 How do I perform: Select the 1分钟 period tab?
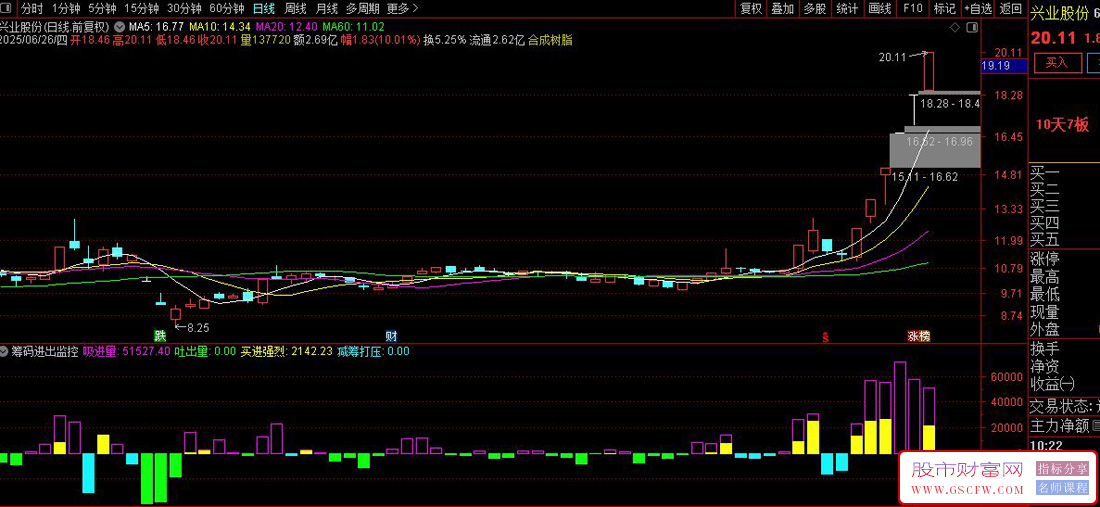pyautogui.click(x=65, y=9)
